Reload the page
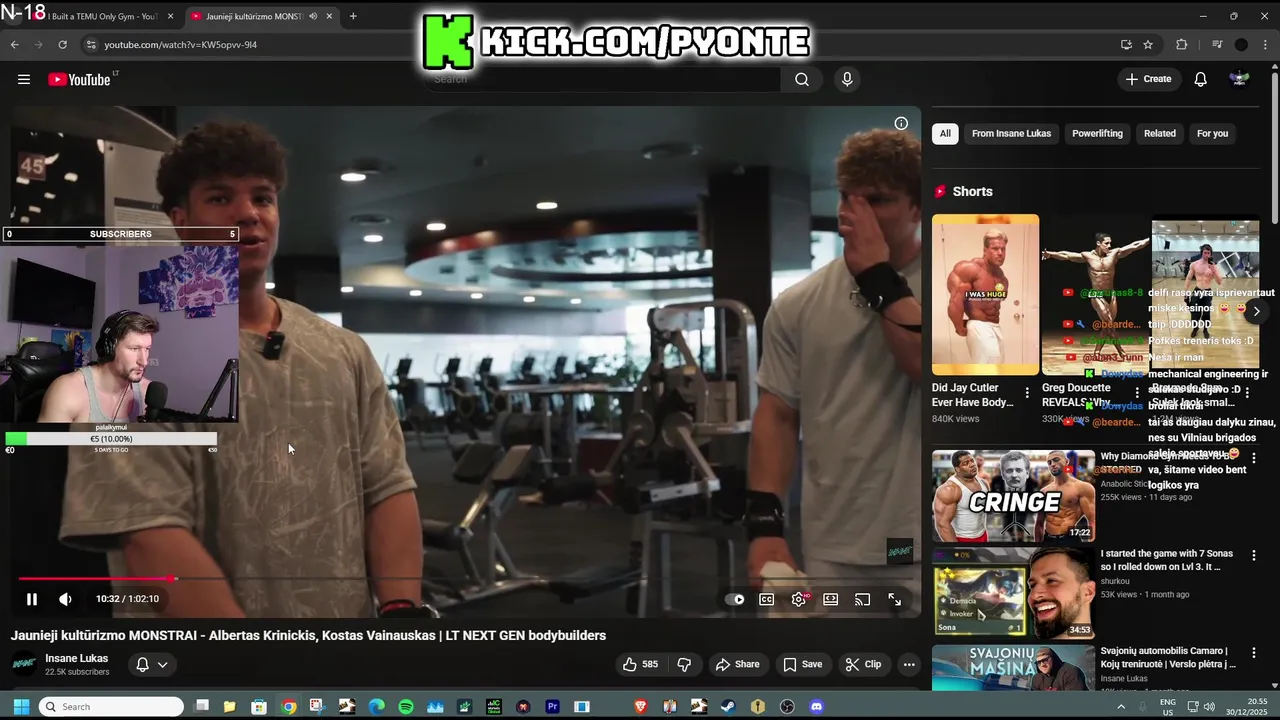The width and height of the screenshot is (1280, 720). pos(62,44)
